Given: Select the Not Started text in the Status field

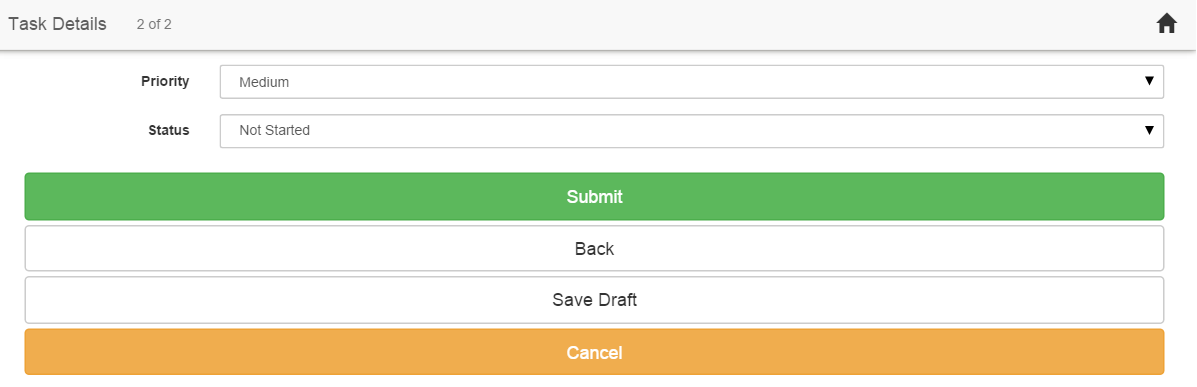Looking at the screenshot, I should (x=275, y=131).
